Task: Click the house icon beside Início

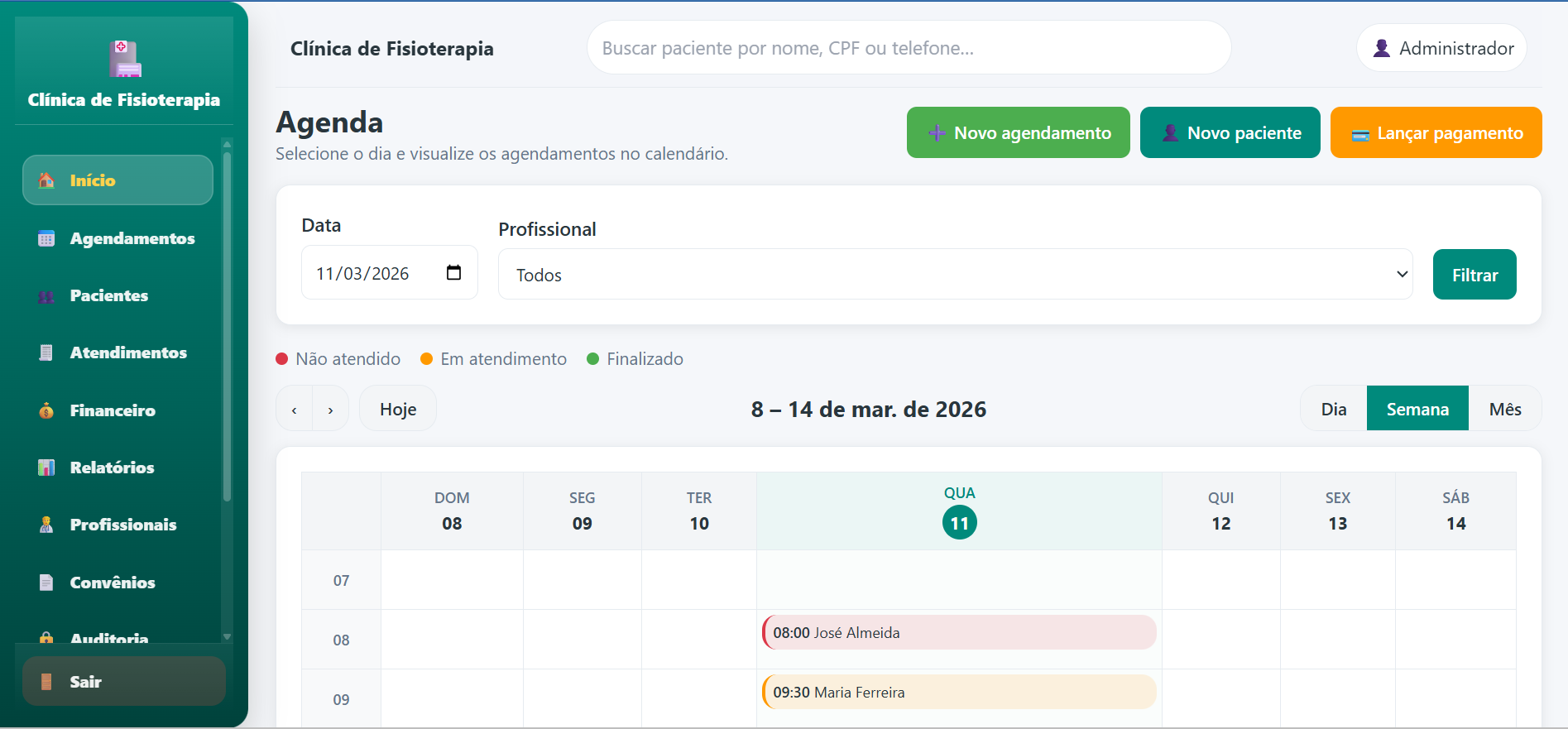Action: click(x=46, y=180)
